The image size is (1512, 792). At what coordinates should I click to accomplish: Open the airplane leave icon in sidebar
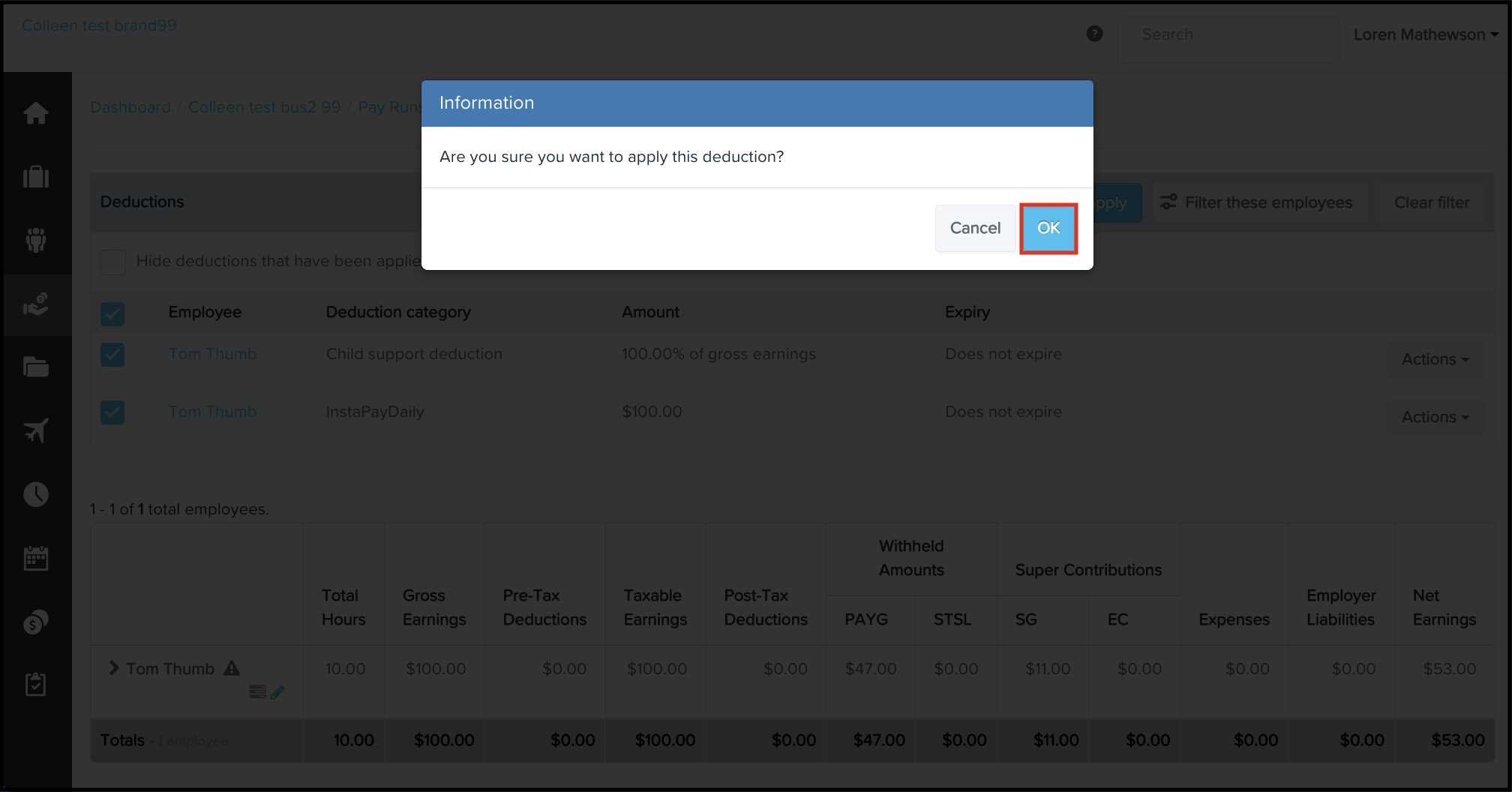pos(35,430)
